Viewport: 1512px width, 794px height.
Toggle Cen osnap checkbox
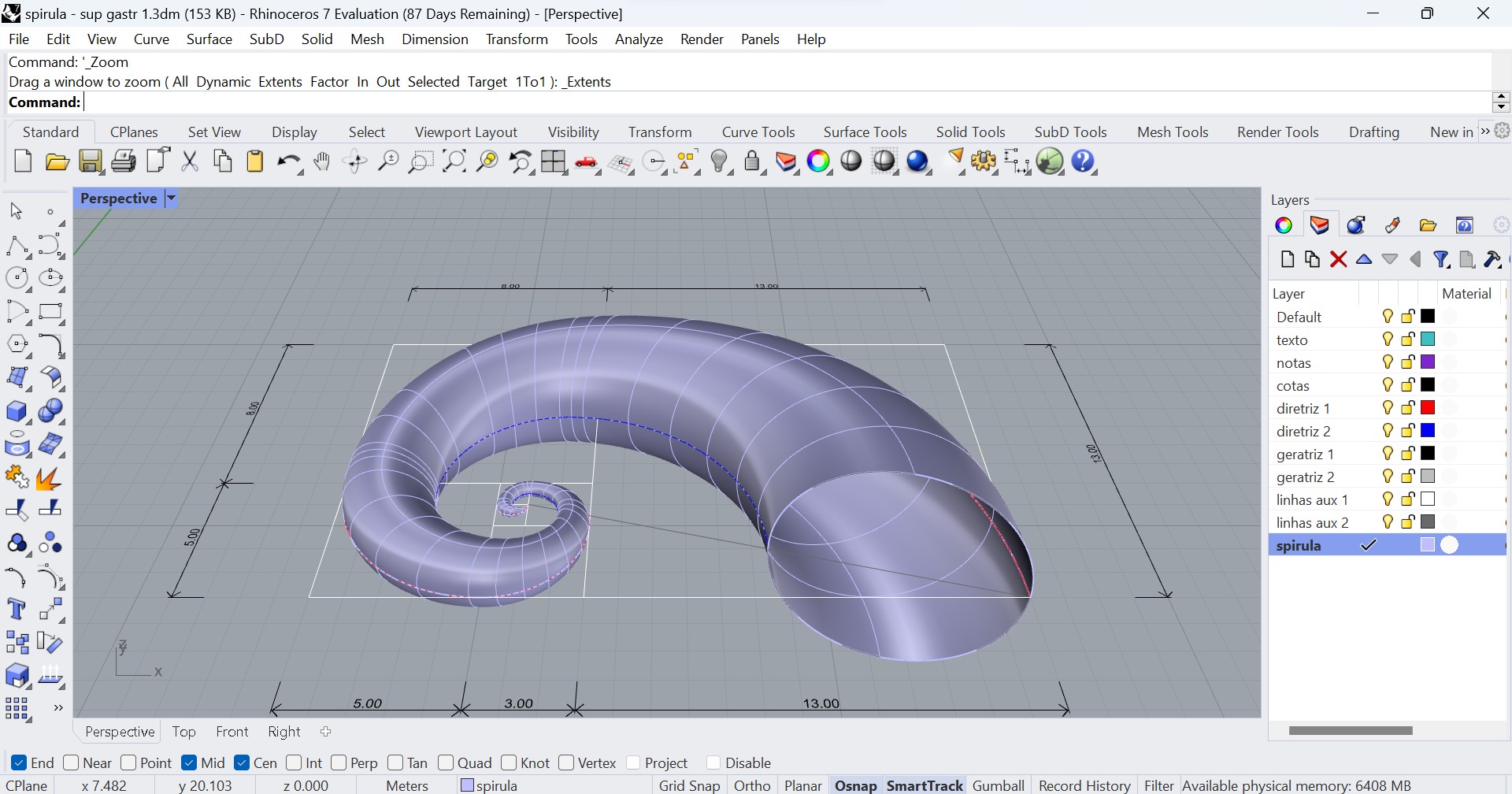point(242,762)
